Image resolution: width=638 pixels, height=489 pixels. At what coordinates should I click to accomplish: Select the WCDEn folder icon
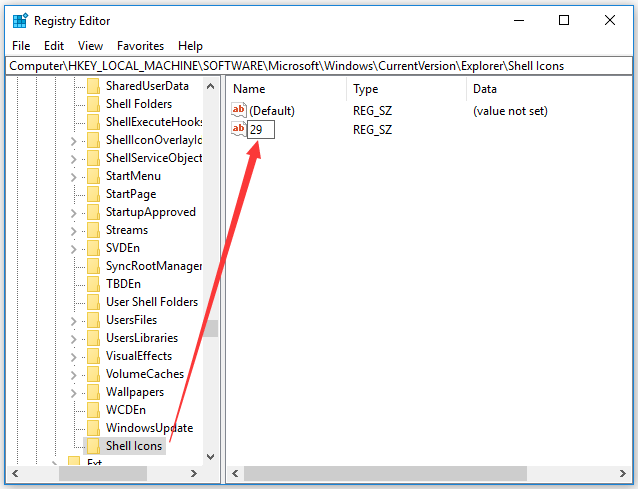(94, 410)
